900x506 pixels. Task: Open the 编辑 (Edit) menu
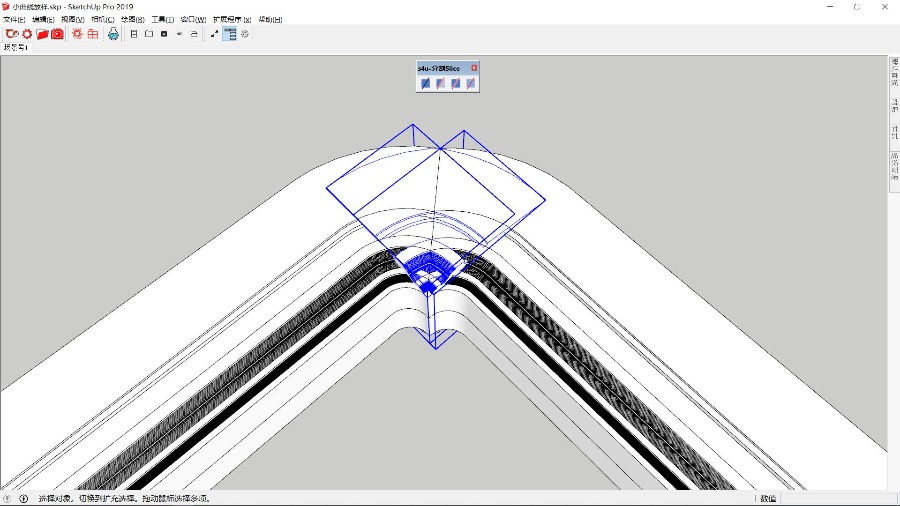tap(44, 20)
